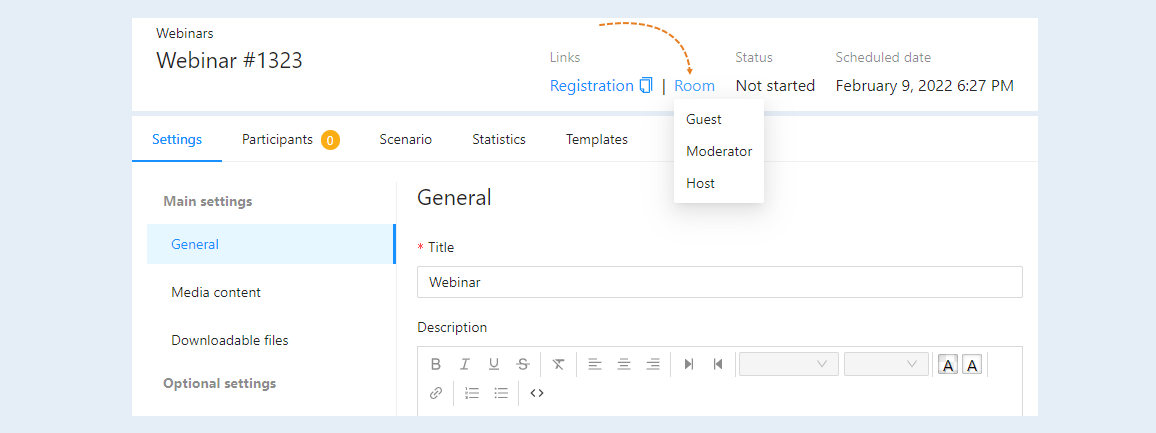Insert numbered list in Description

click(472, 393)
